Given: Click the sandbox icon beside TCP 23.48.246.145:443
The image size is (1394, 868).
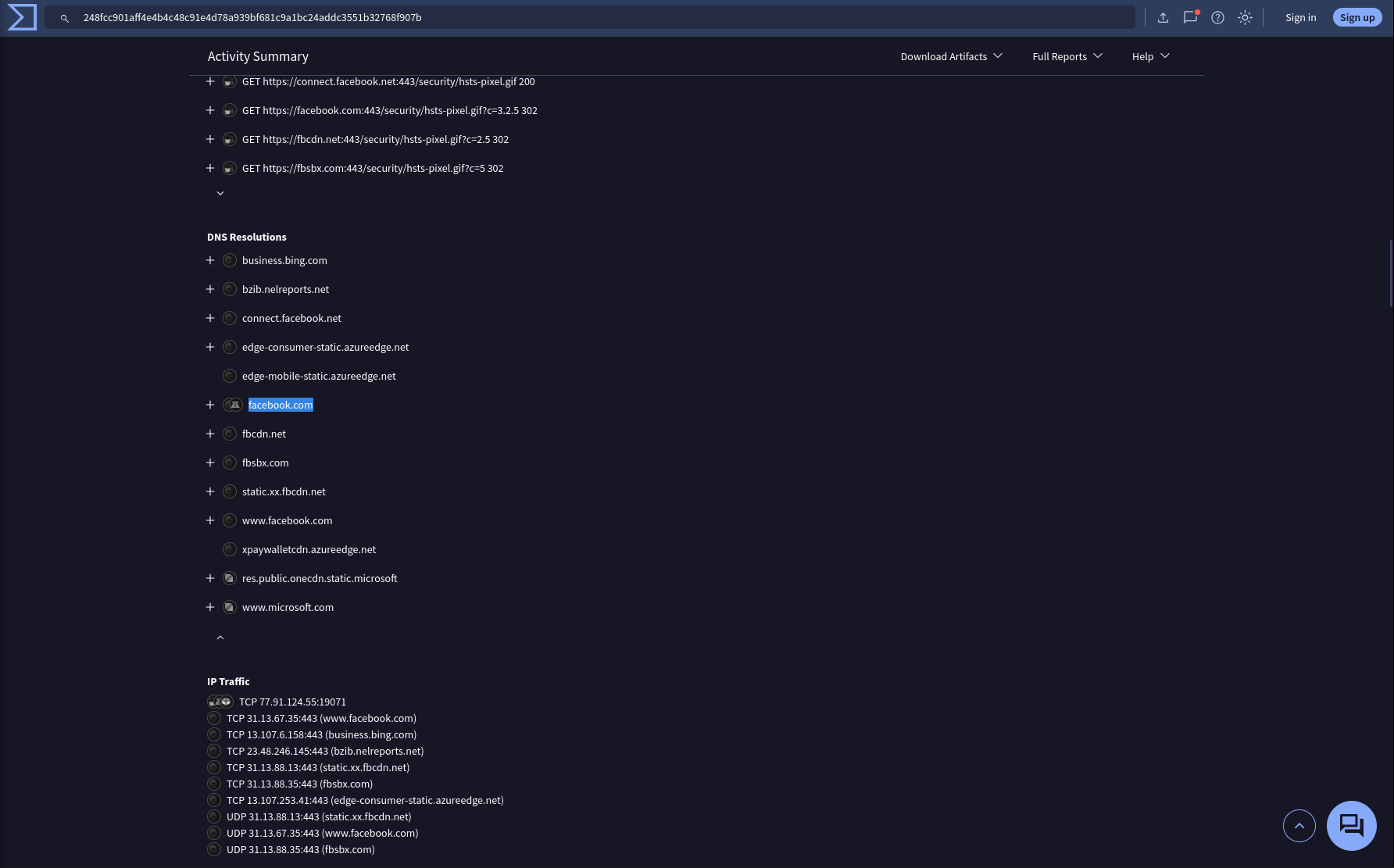Looking at the screenshot, I should coord(214,751).
